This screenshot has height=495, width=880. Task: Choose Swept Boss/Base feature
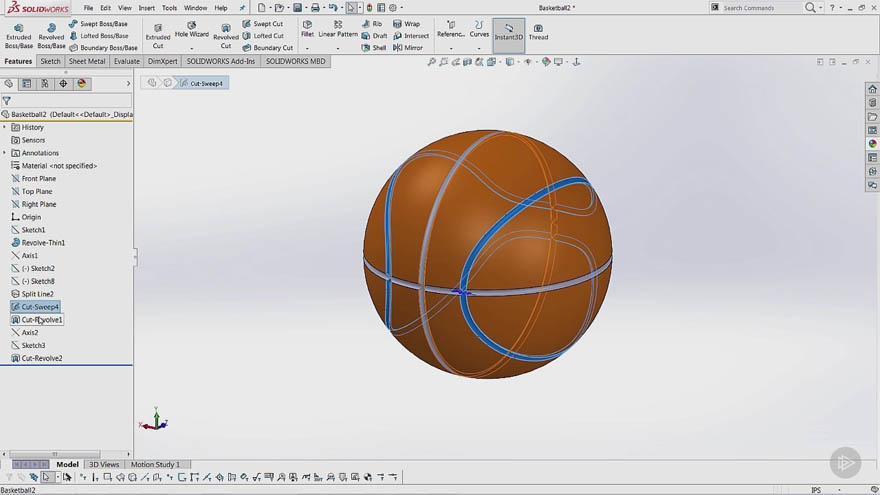(98, 24)
